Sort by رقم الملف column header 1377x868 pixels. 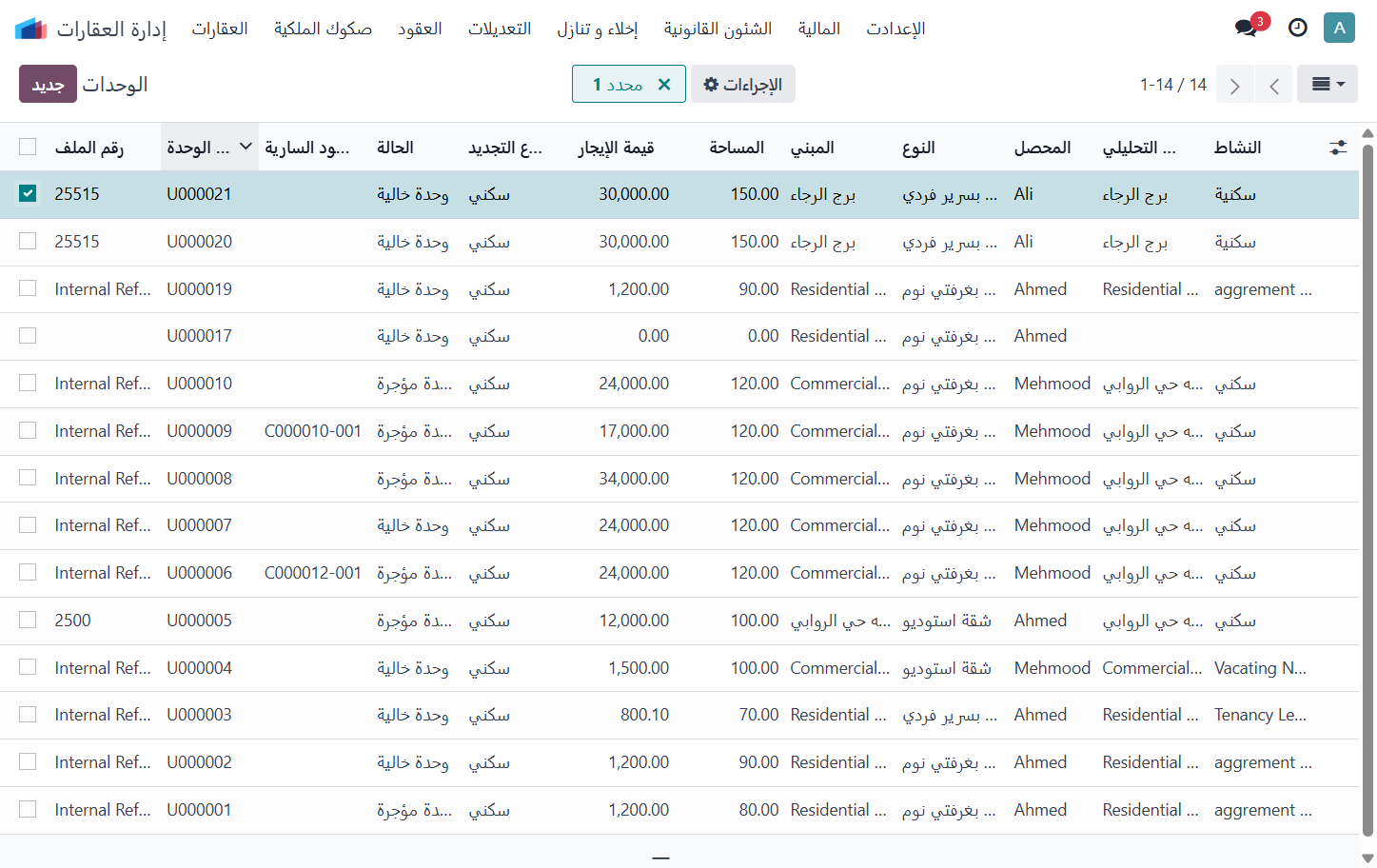pyautogui.click(x=89, y=147)
